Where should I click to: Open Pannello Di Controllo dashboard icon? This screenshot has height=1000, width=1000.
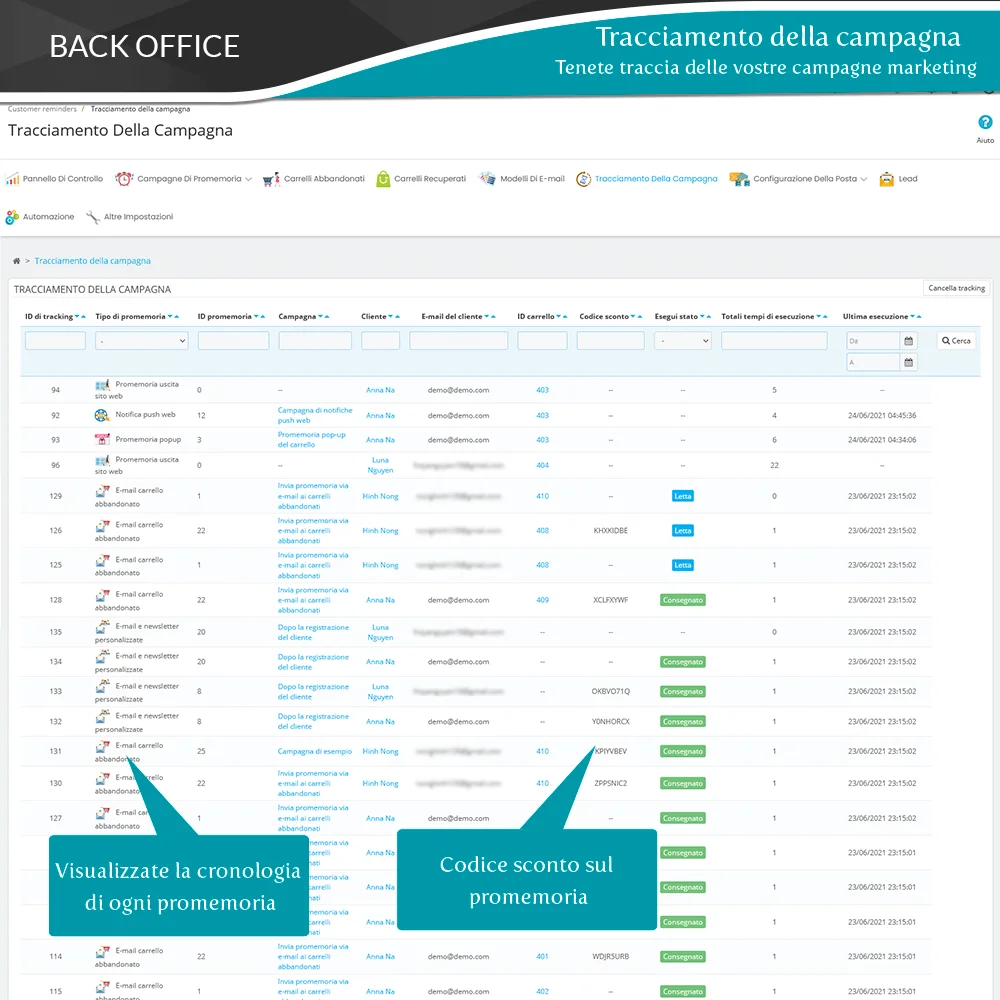click(x=13, y=179)
